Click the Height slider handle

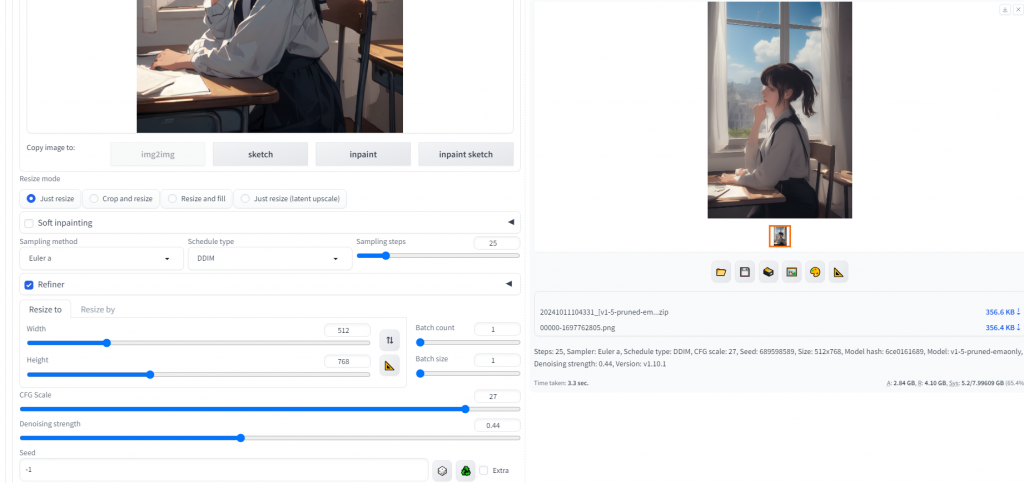click(150, 375)
